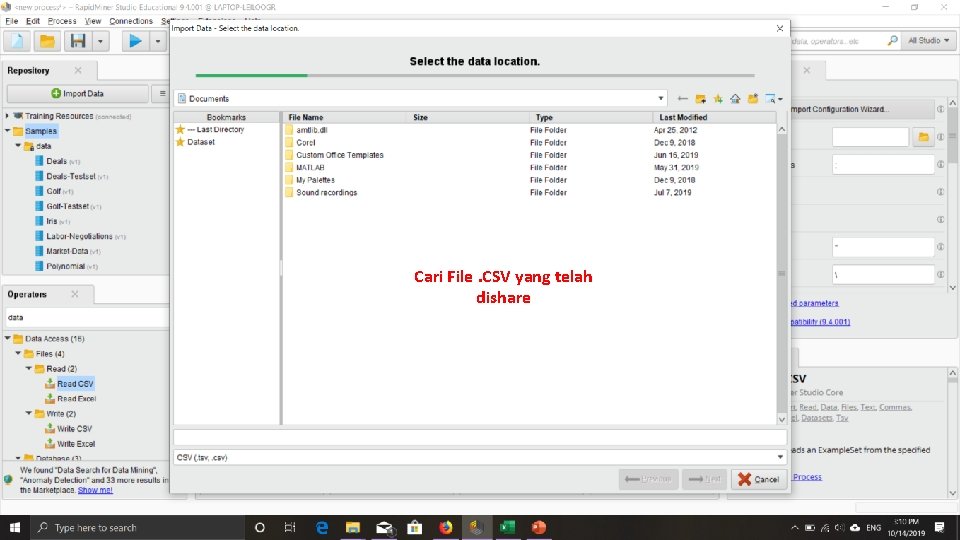Click file list vertical scrollbar down arrow

tap(782, 419)
